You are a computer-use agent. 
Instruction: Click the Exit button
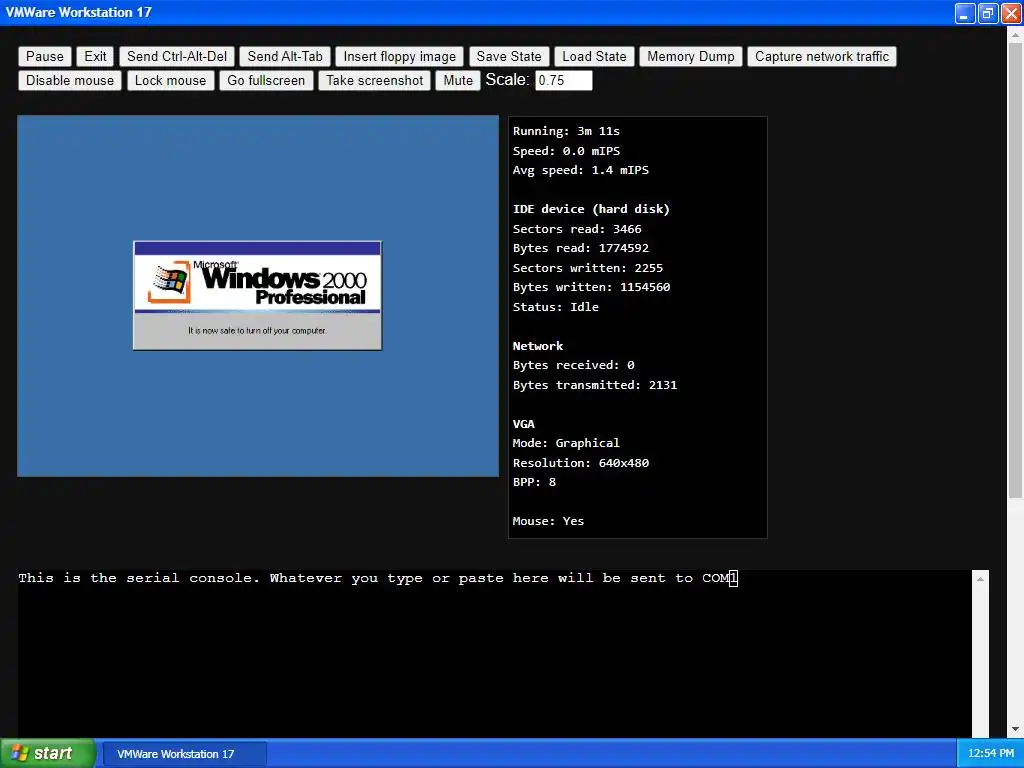pyautogui.click(x=95, y=57)
